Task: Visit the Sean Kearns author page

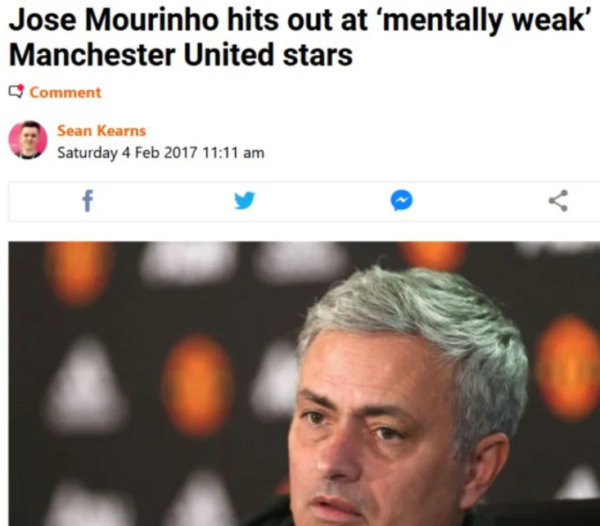Action: click(x=101, y=131)
